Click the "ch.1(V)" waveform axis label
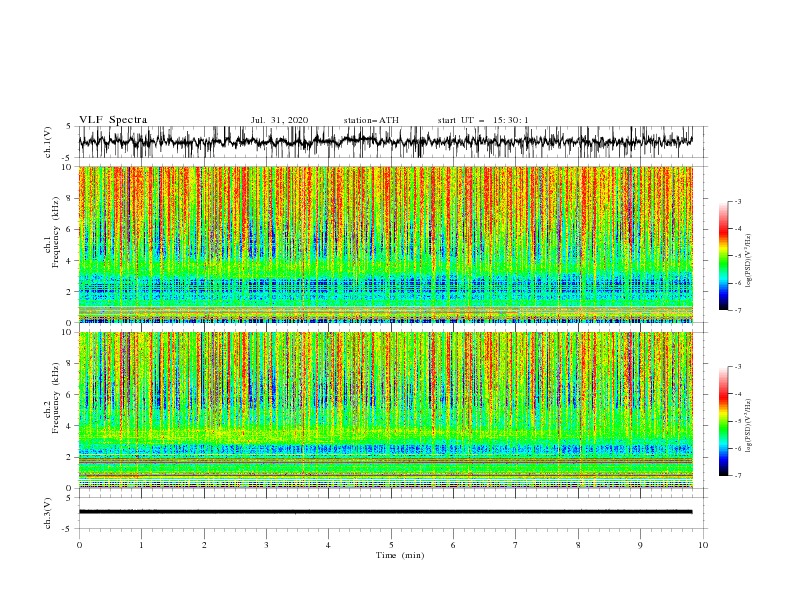The image size is (792, 612). click(48, 142)
